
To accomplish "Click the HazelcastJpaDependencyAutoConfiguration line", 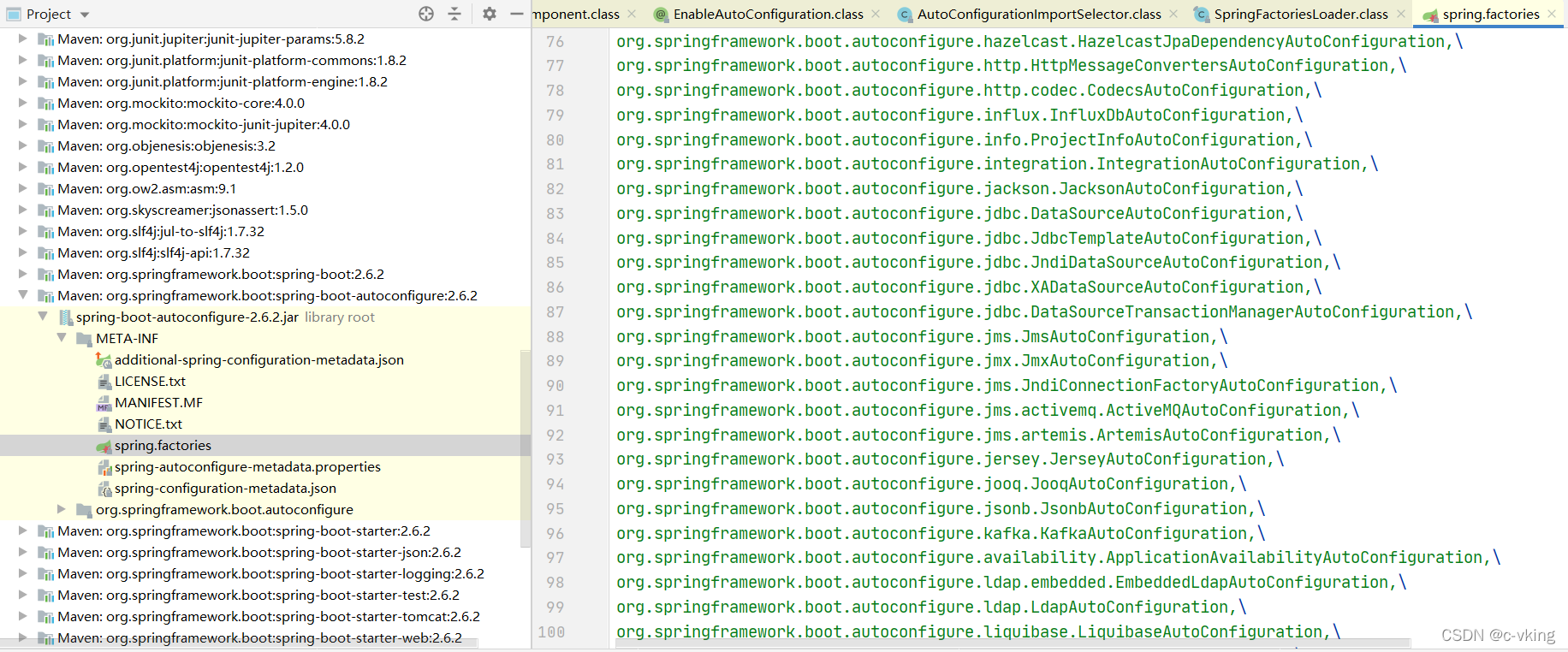I will click(x=1040, y=41).
